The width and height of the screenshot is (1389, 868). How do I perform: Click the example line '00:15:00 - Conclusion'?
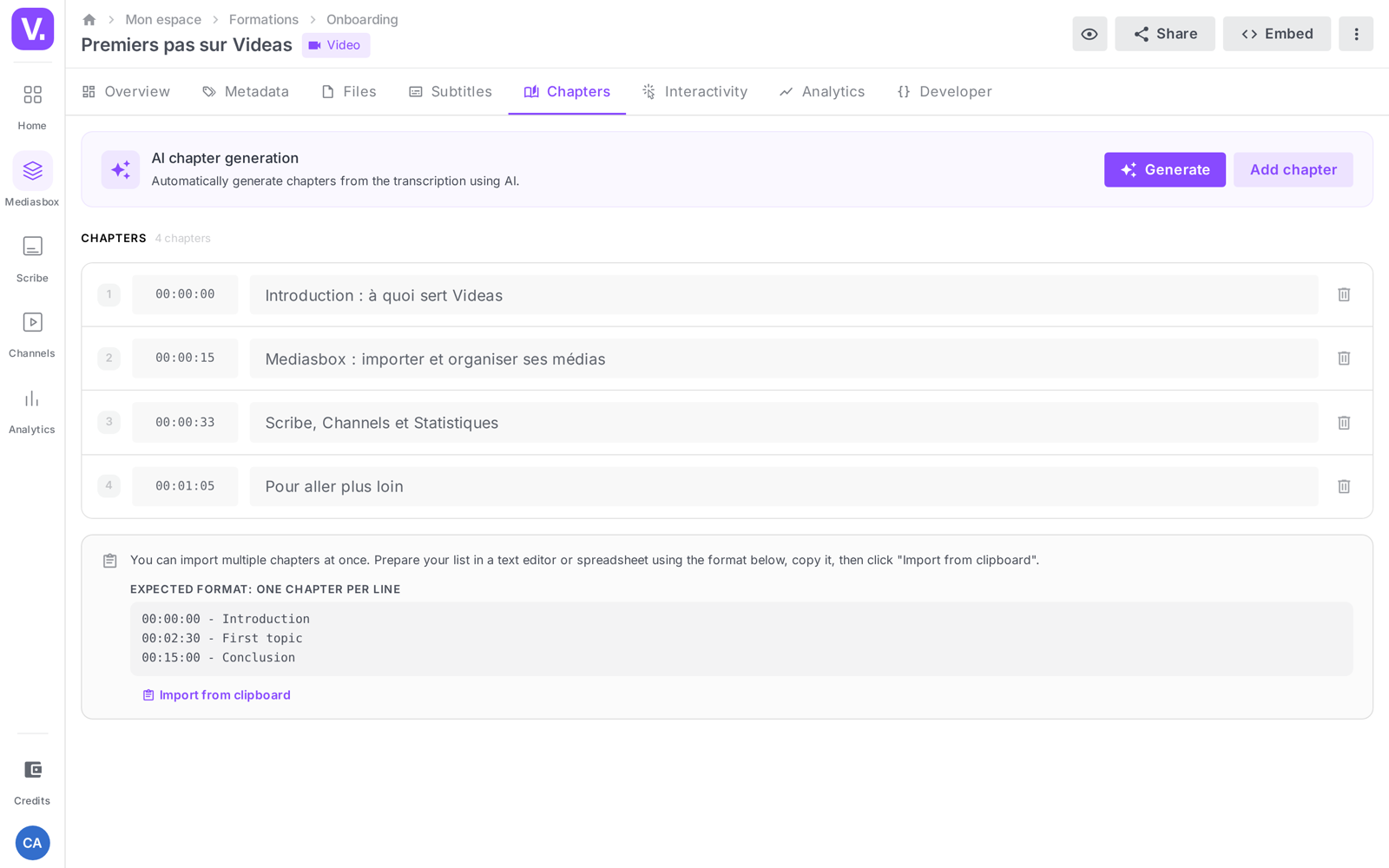pyautogui.click(x=219, y=658)
